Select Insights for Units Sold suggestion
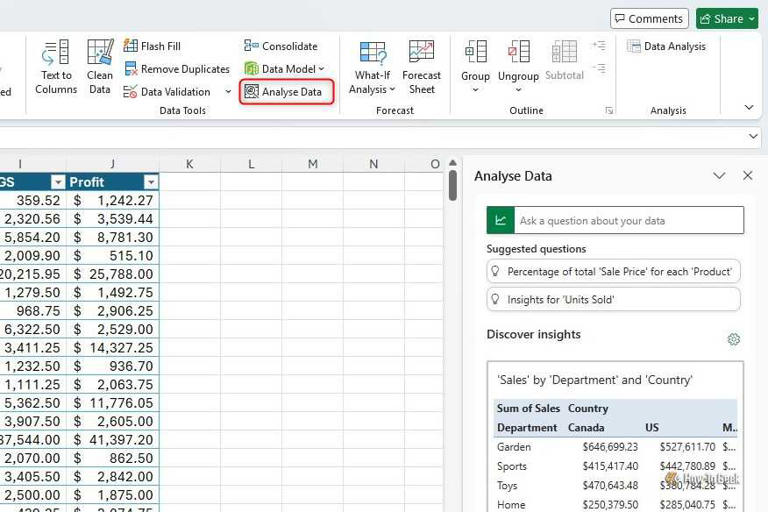Screen dimensions: 768x512 (613, 299)
